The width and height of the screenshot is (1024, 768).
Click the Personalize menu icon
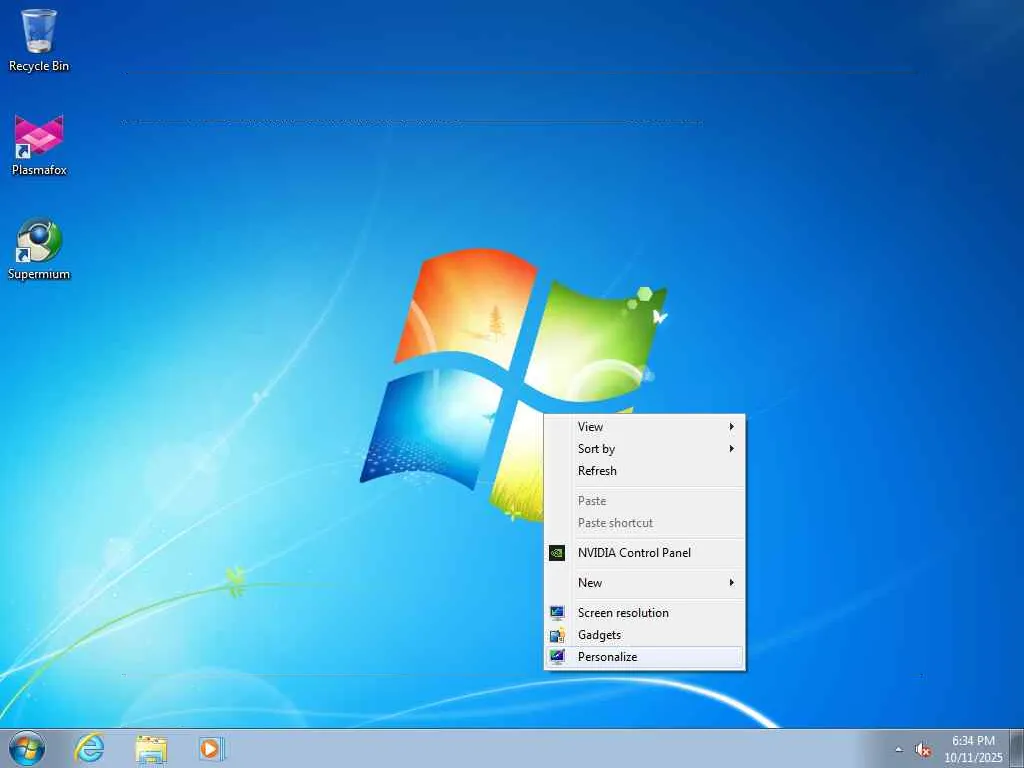[557, 656]
